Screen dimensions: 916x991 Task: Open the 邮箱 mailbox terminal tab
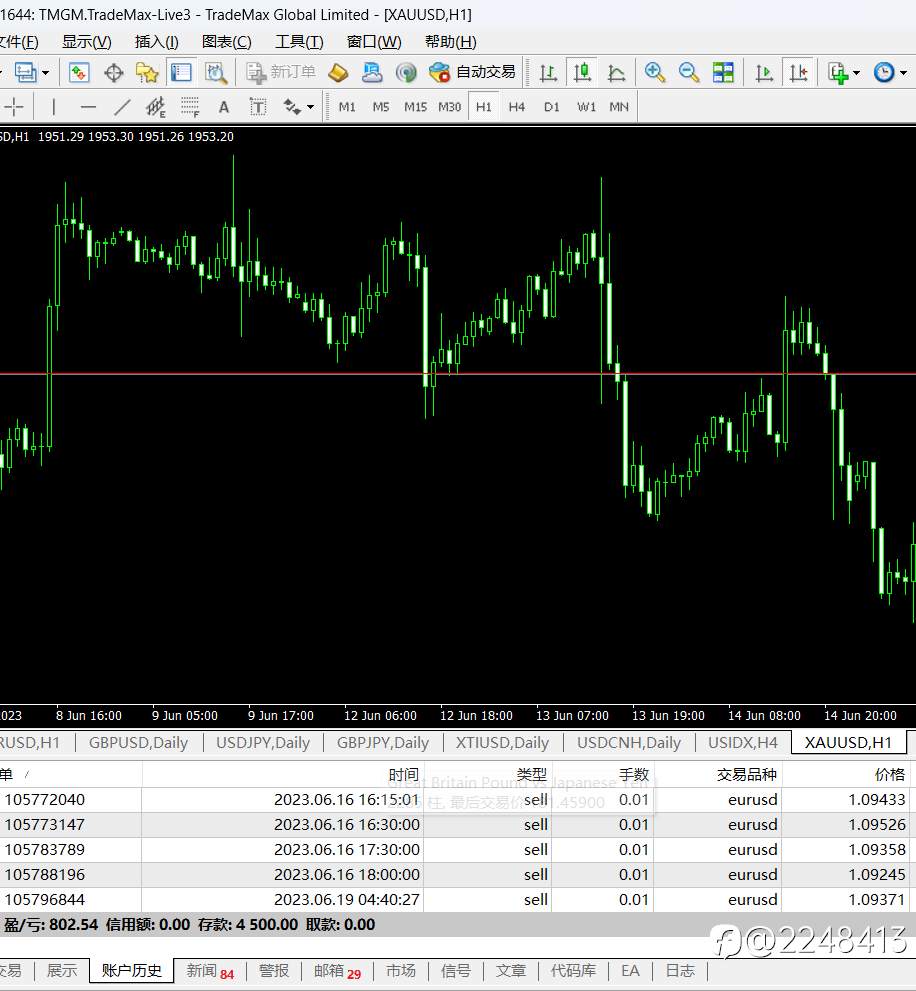click(337, 971)
